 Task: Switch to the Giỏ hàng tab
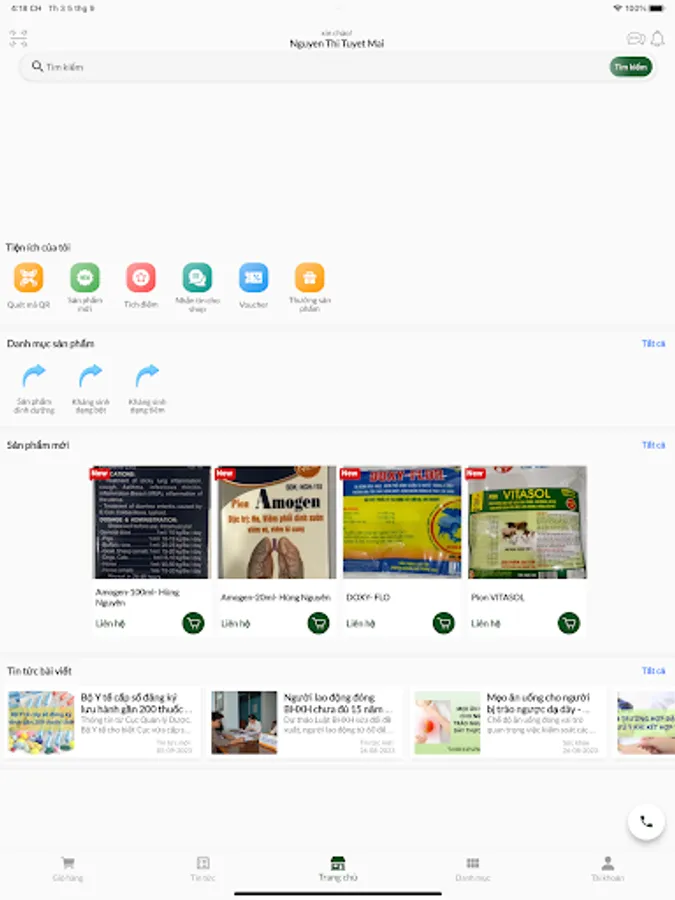click(68, 868)
